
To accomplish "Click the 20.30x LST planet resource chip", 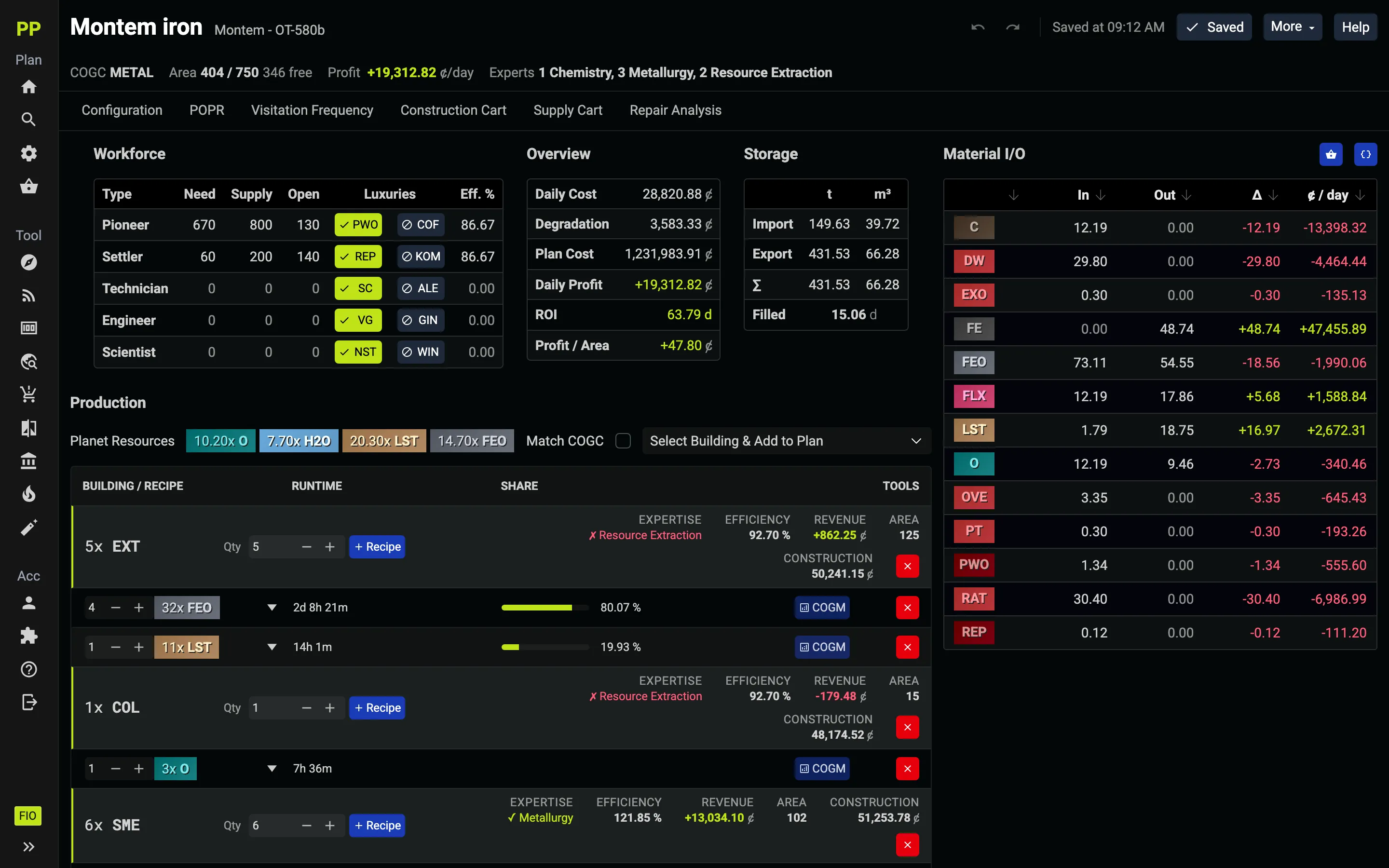I will [384, 441].
